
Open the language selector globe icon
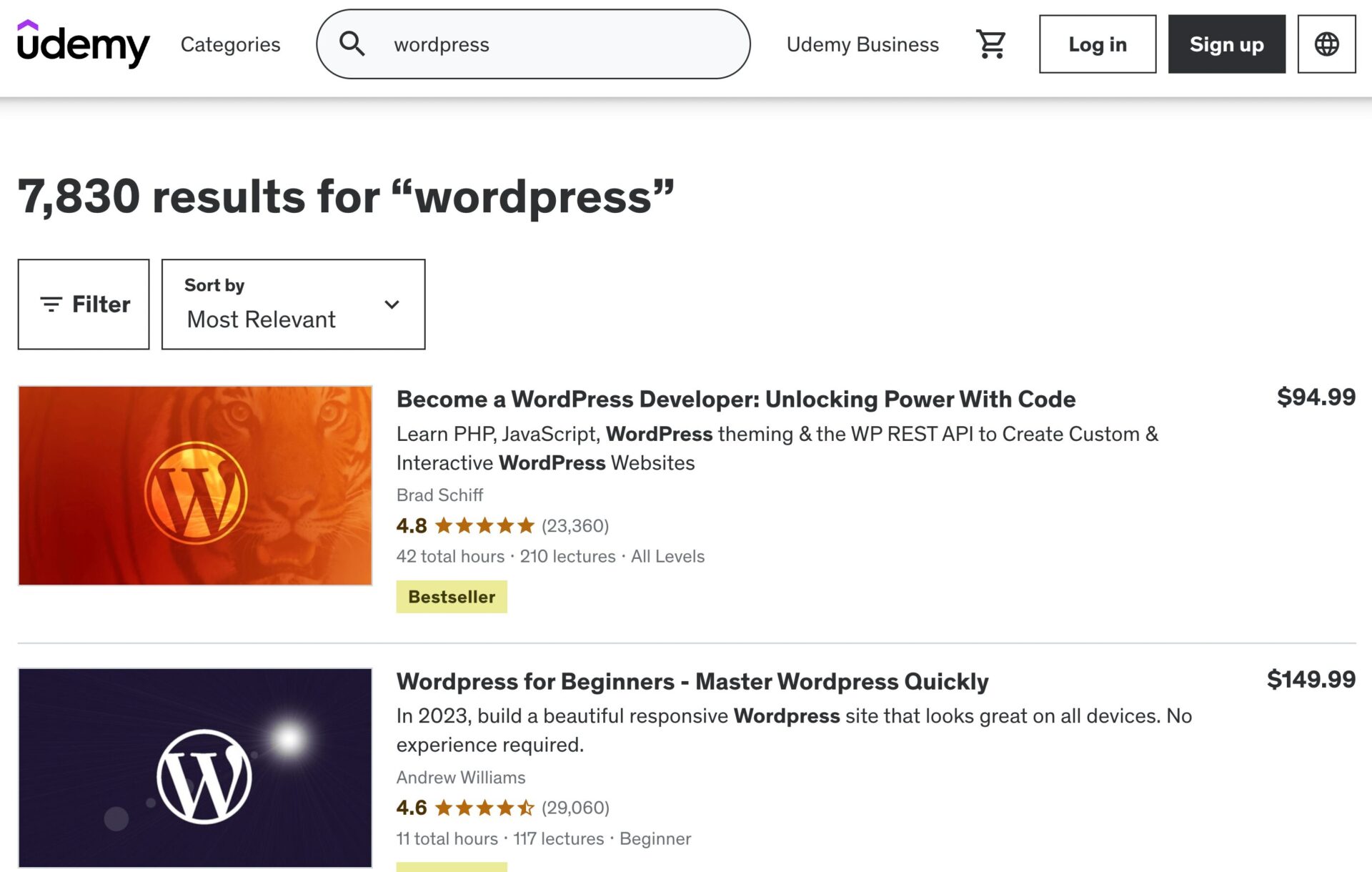(1327, 44)
